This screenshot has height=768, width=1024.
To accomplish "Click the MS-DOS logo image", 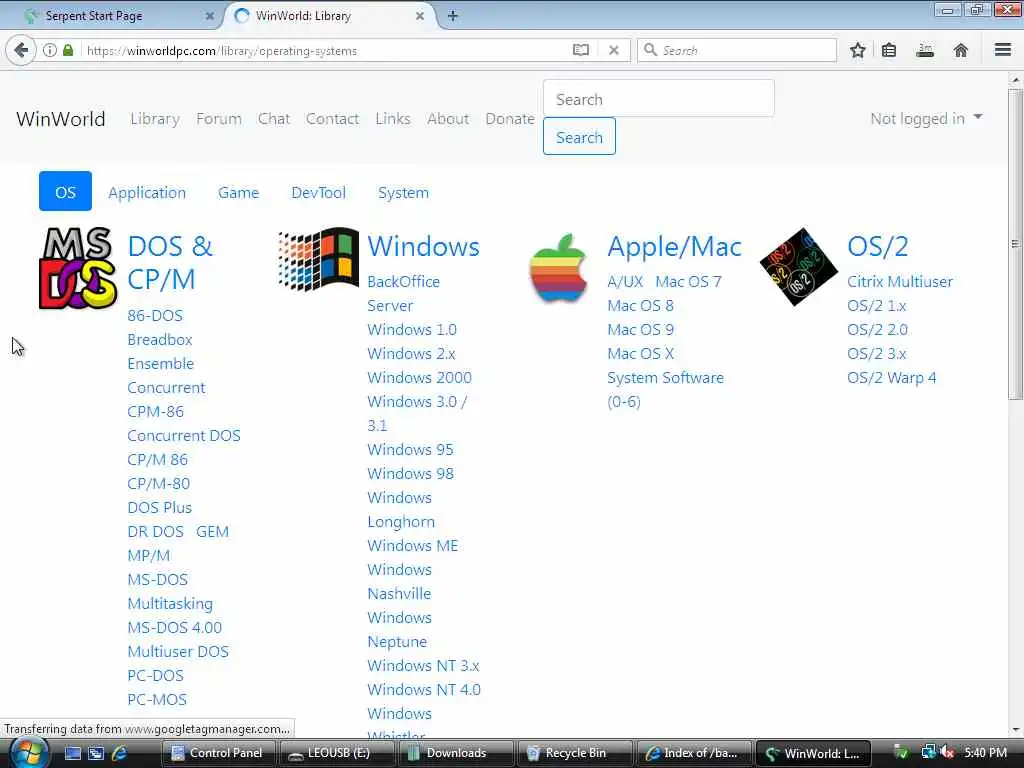I will pyautogui.click(x=78, y=268).
